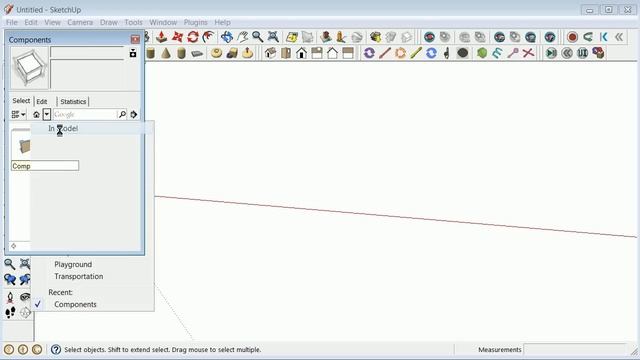The width and height of the screenshot is (640, 360).
Task: Draw a cone primitive shape
Action: coord(166,53)
